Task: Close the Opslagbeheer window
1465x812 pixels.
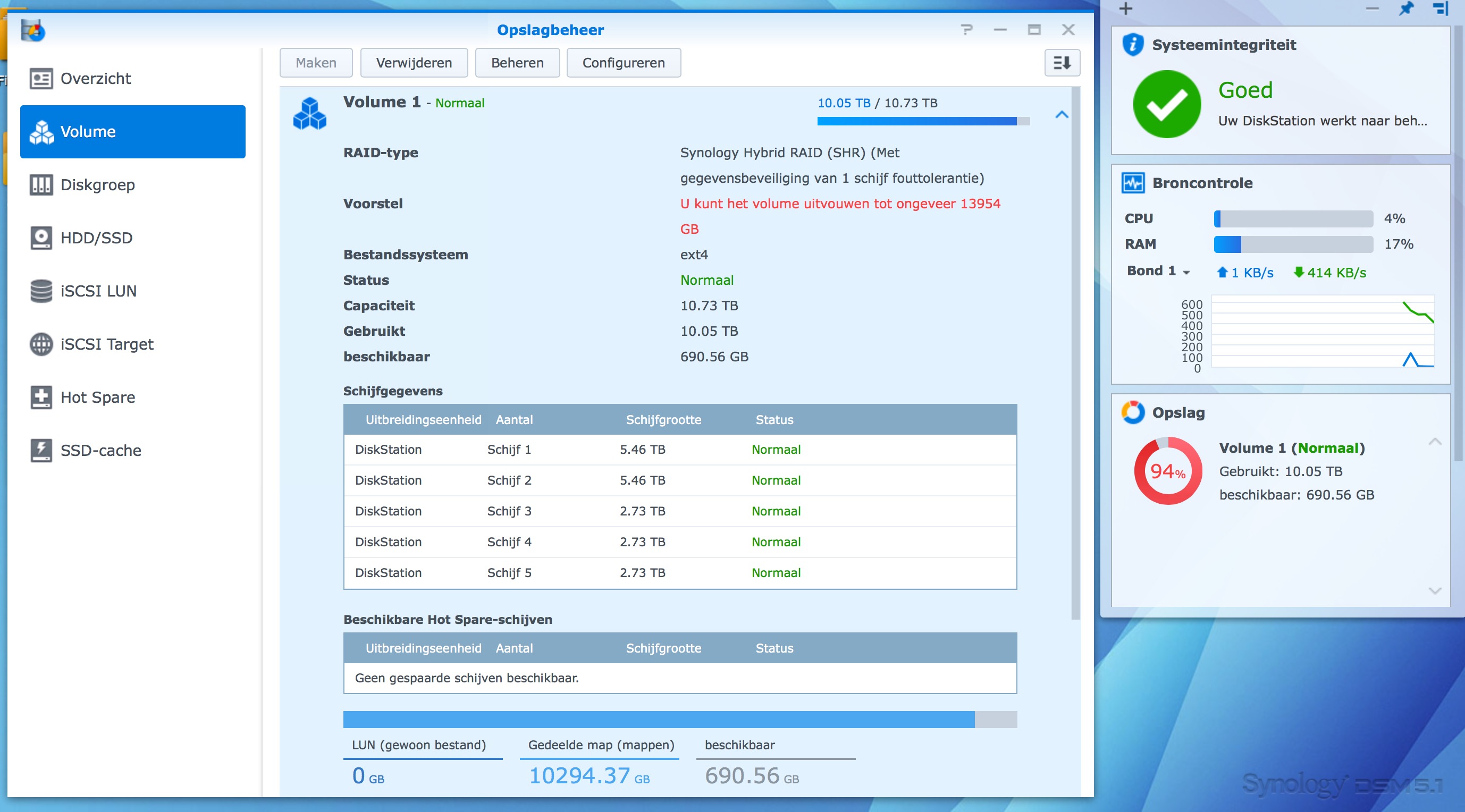Action: tap(1068, 30)
